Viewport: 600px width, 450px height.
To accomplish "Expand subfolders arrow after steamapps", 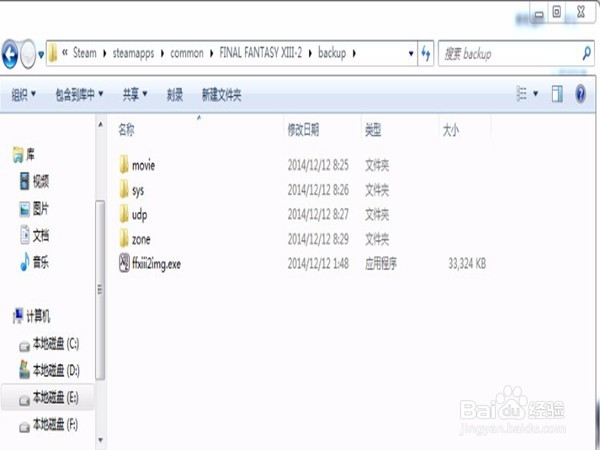I will 162,53.
